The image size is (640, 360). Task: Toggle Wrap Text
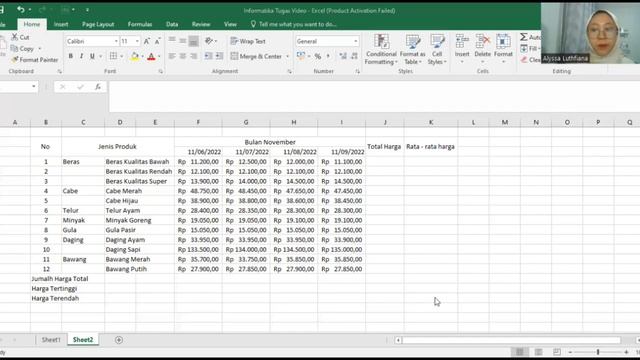pos(248,41)
